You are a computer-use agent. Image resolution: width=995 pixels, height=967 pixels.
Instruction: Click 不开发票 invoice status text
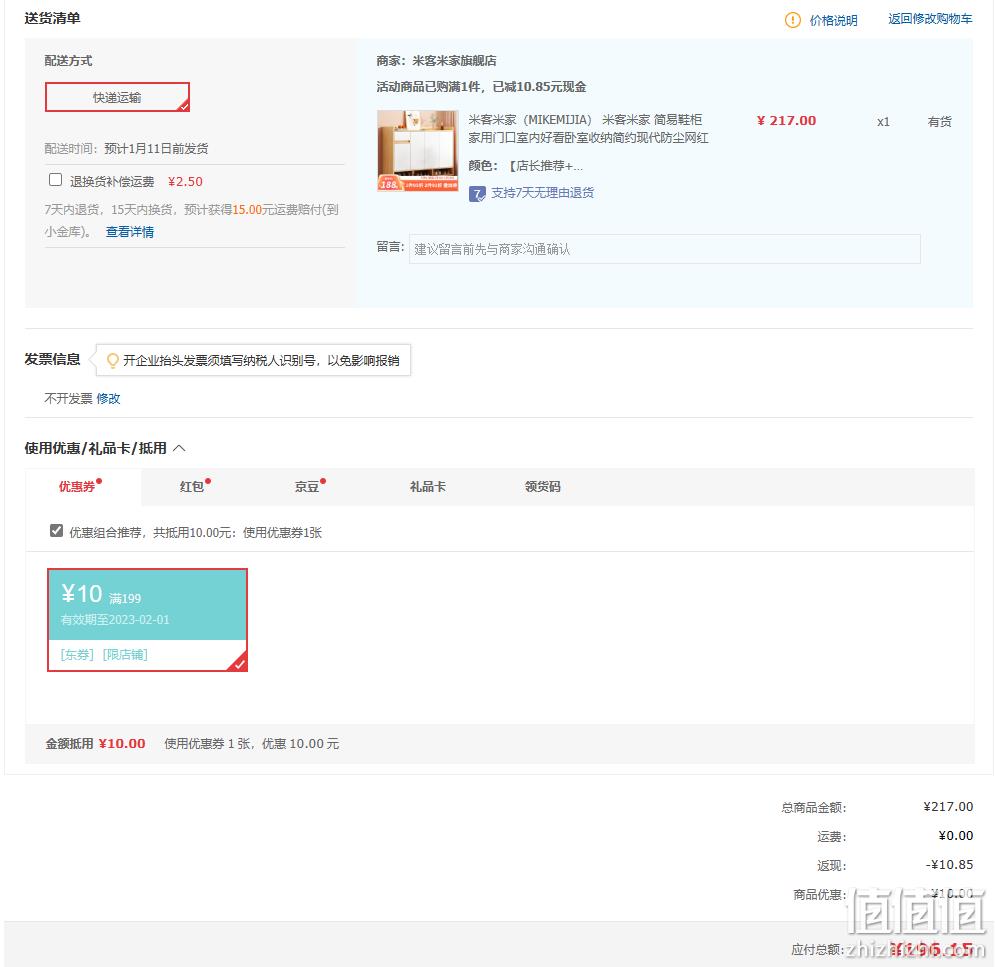point(68,398)
